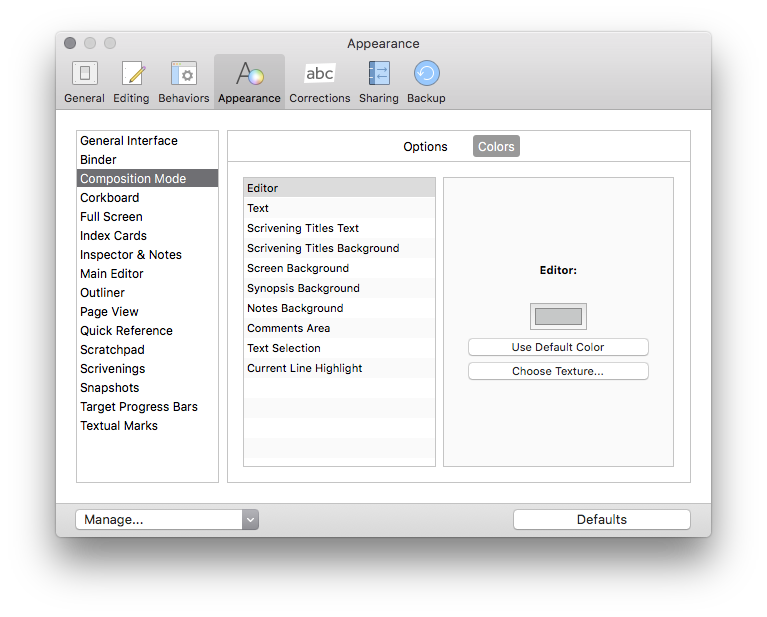Open the Manage... dropdown menu
This screenshot has width=767, height=617.
[x=167, y=520]
